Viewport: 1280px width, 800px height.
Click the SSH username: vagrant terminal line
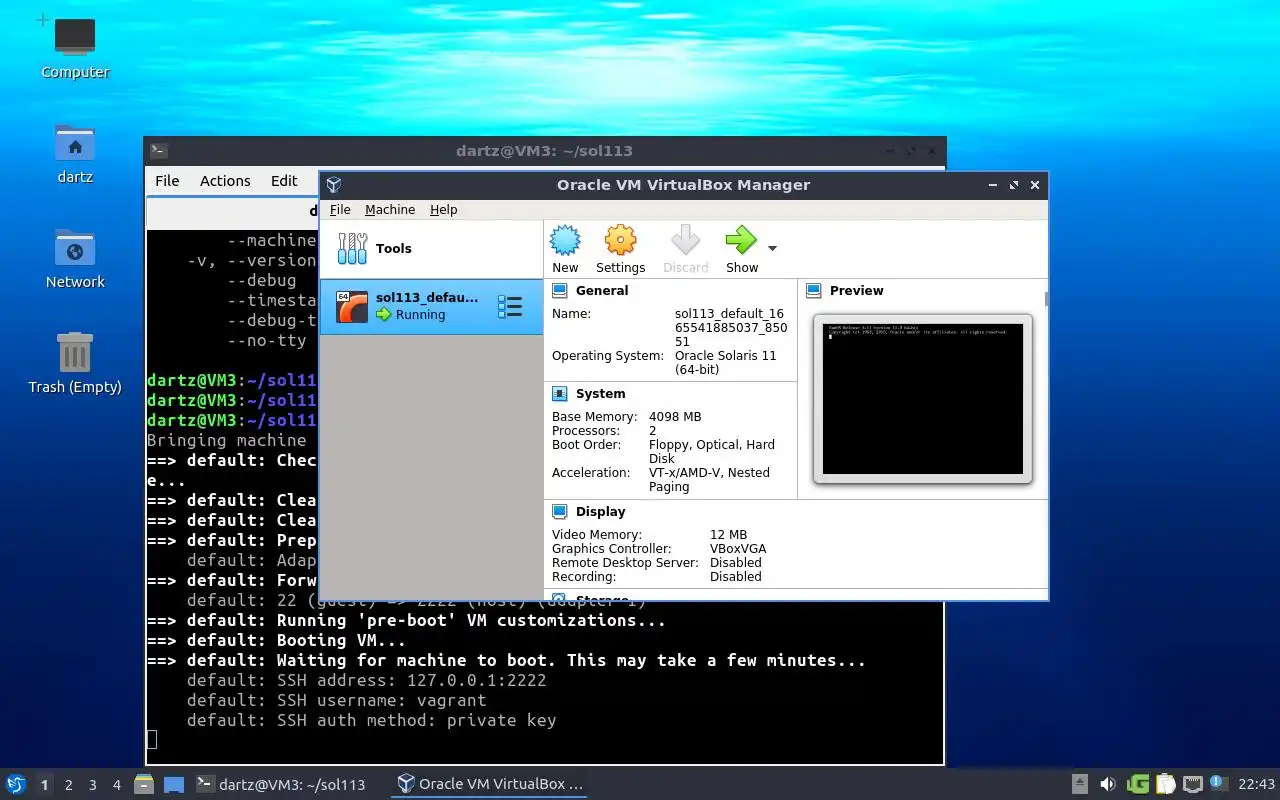336,700
